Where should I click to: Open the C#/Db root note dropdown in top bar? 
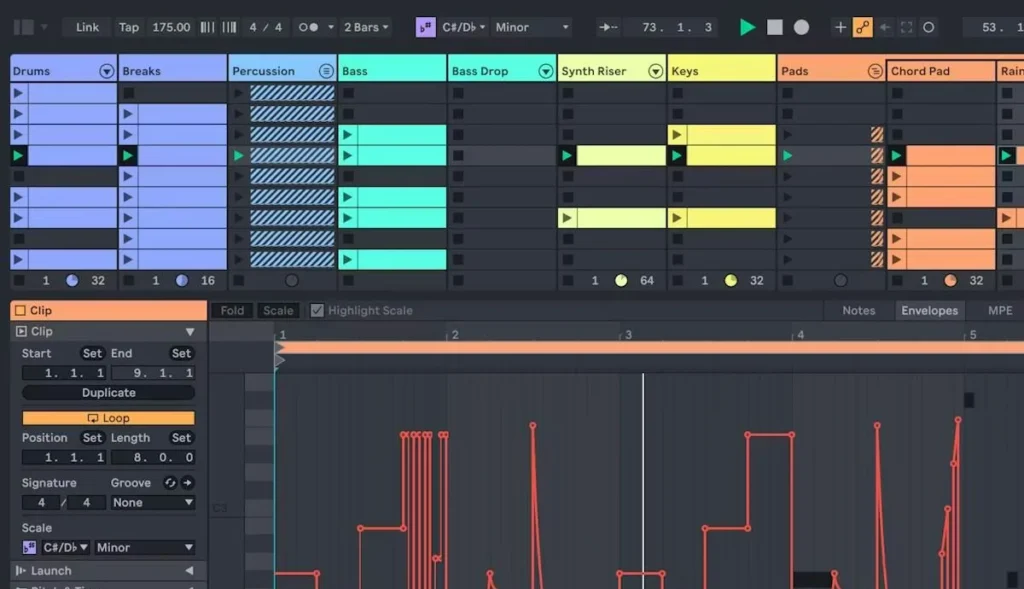point(464,27)
